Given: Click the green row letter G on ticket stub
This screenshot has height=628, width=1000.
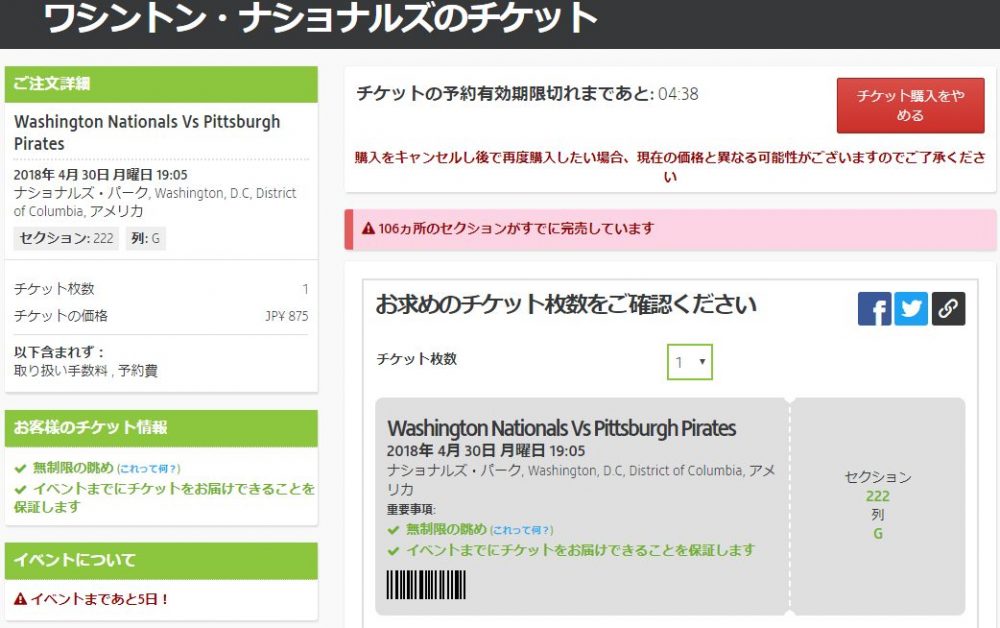Looking at the screenshot, I should [878, 534].
